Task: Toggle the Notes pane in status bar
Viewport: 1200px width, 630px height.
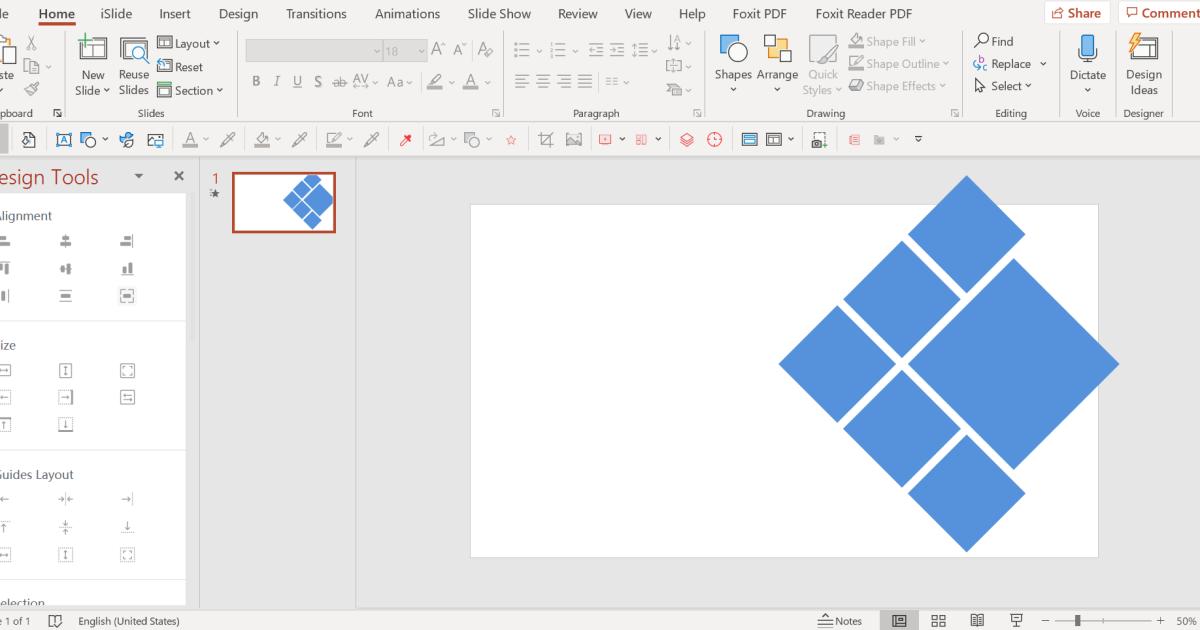Action: click(x=840, y=621)
